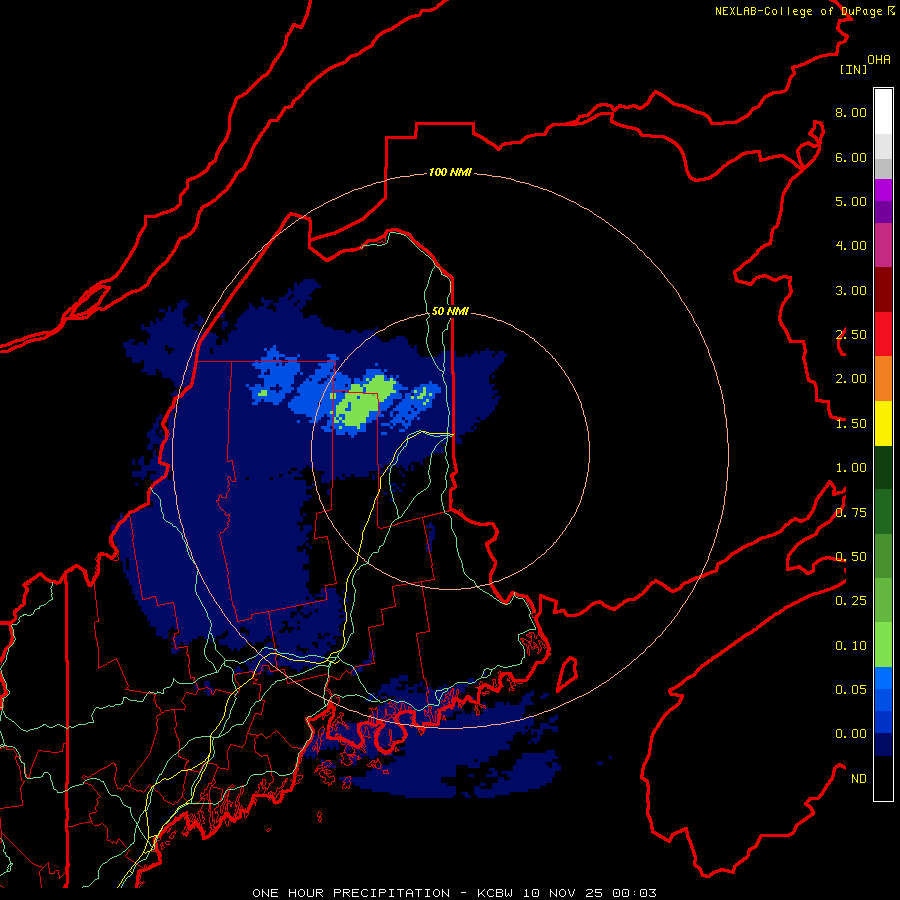Select the magenta legend swatch near 5.00
The height and width of the screenshot is (900, 900).
tap(883, 190)
